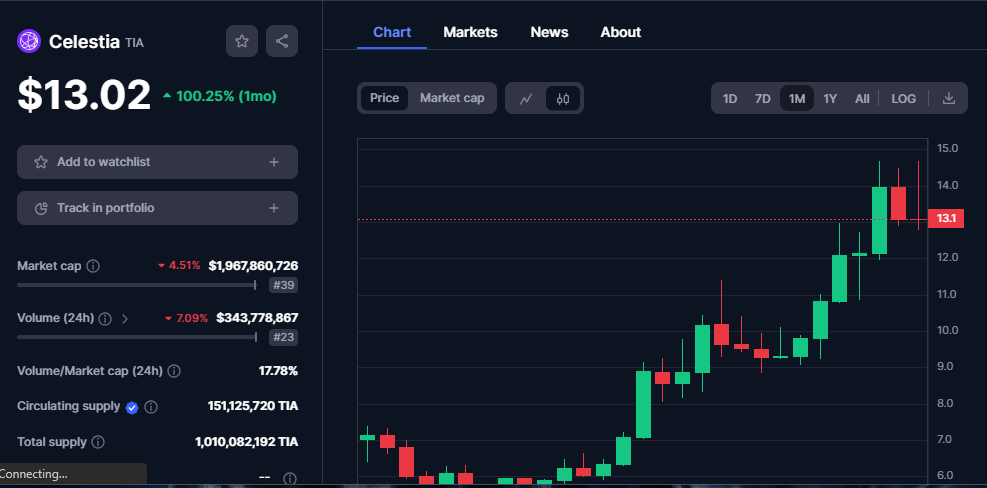Show Total supply info tooltip icon
This screenshot has width=987, height=488.
click(98, 442)
